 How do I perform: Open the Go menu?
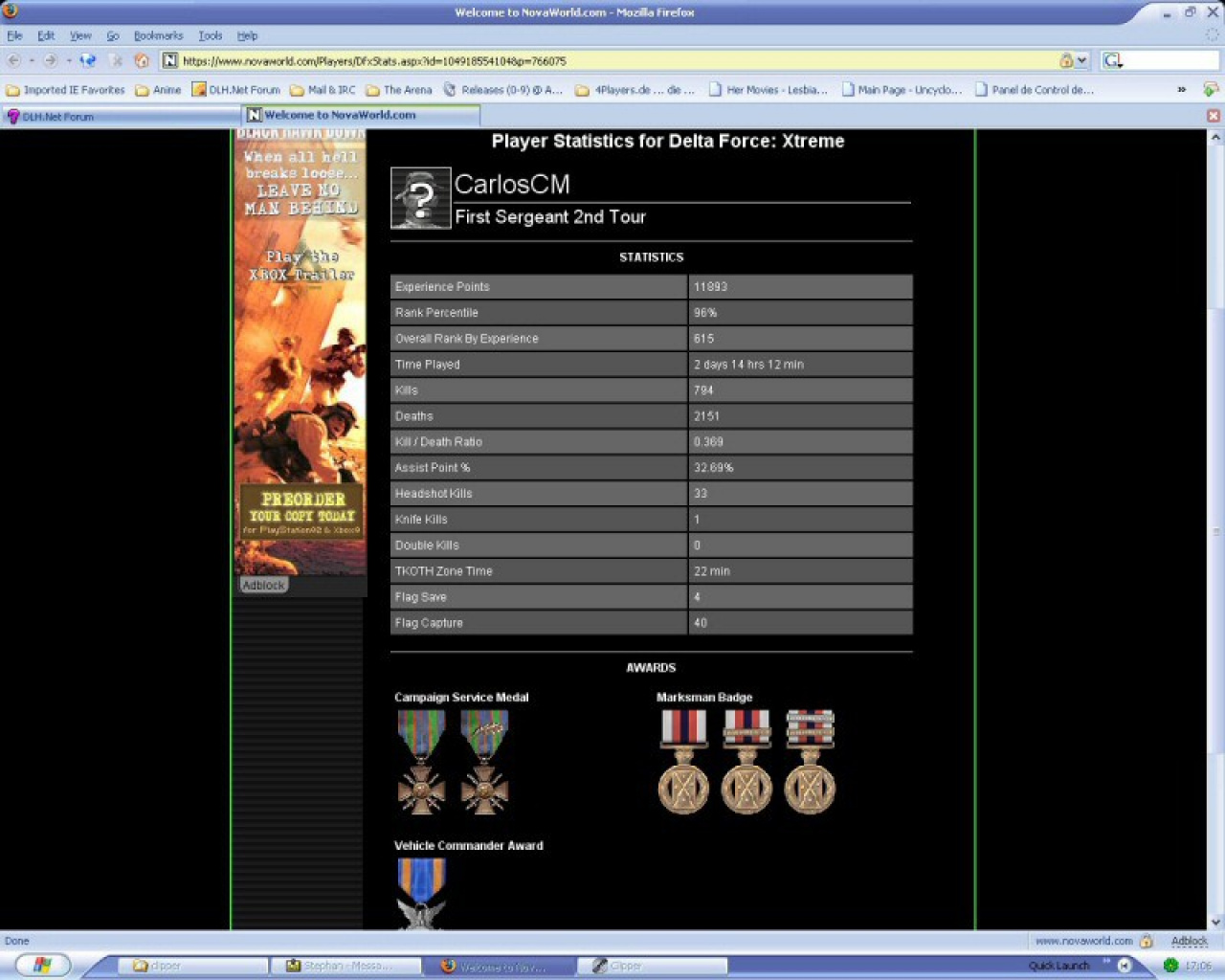pos(113,35)
